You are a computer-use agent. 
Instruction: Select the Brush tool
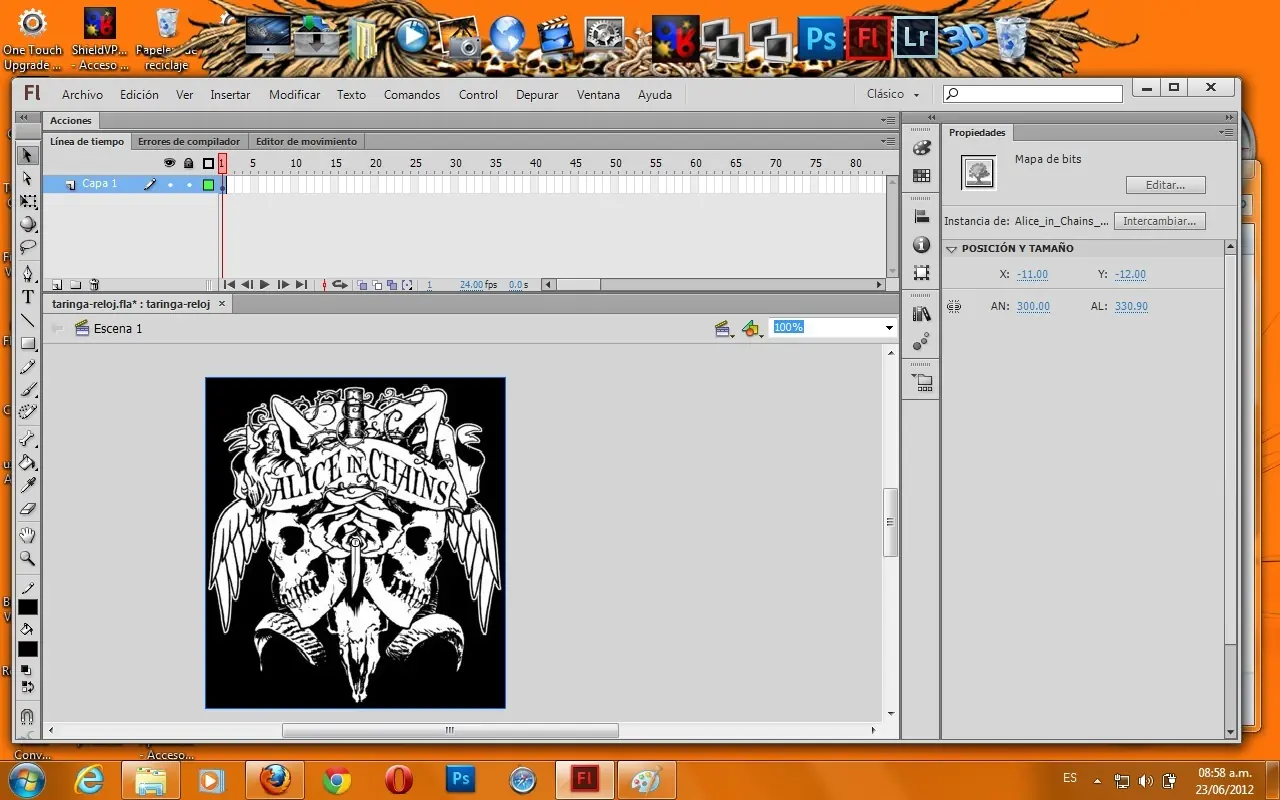click(28, 389)
